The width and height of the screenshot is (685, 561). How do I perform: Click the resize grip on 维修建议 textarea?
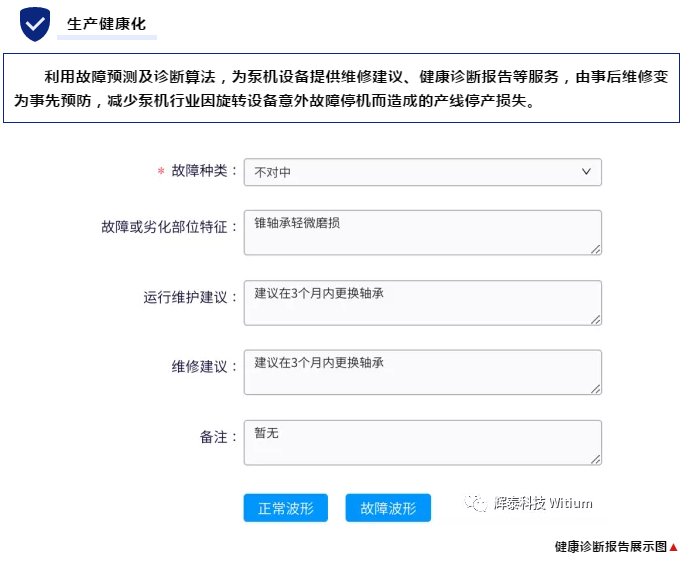coord(595,388)
